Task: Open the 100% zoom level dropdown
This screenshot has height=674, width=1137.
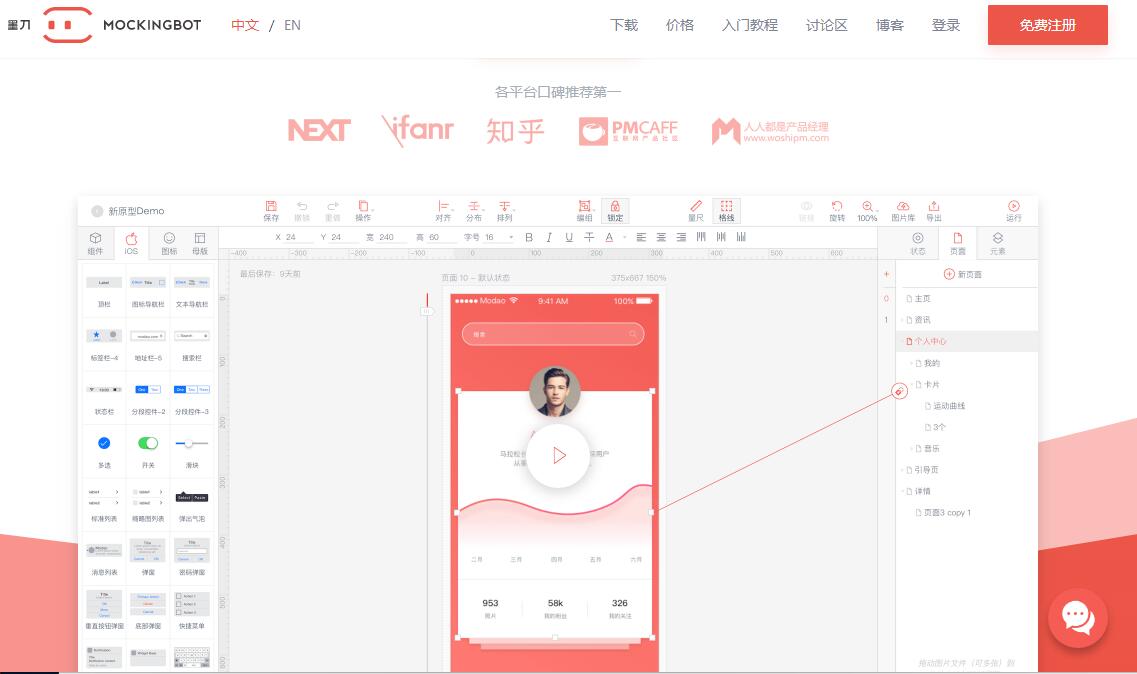Action: point(866,210)
